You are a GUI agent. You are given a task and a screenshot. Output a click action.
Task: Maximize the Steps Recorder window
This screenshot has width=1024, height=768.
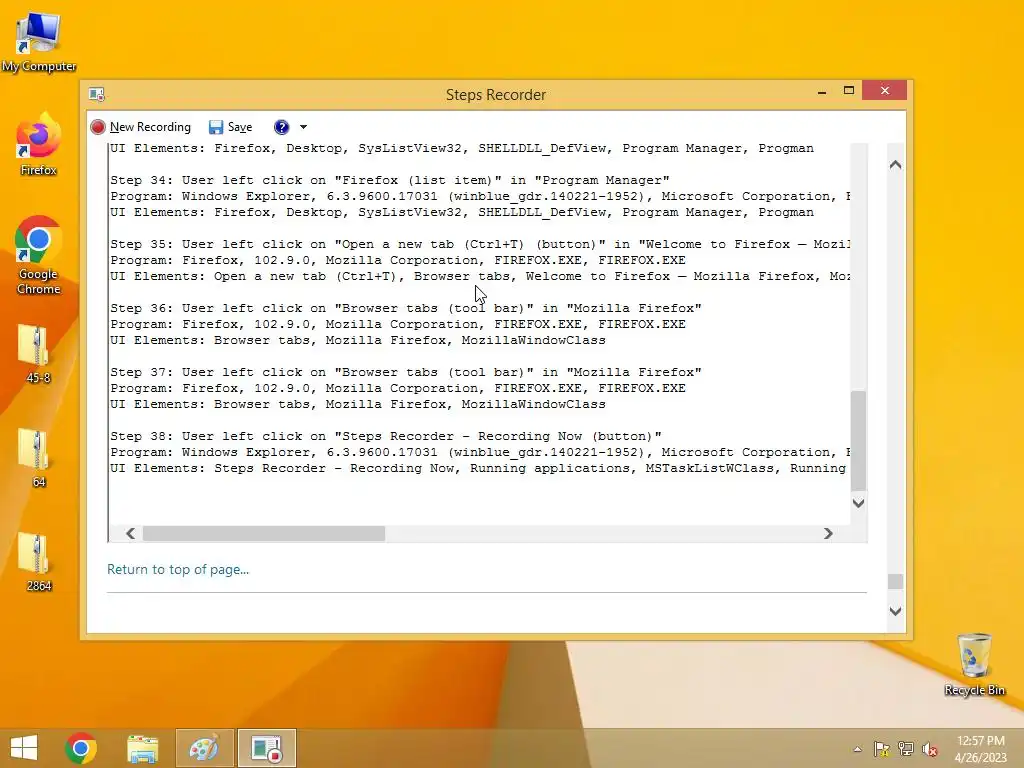pyautogui.click(x=849, y=91)
